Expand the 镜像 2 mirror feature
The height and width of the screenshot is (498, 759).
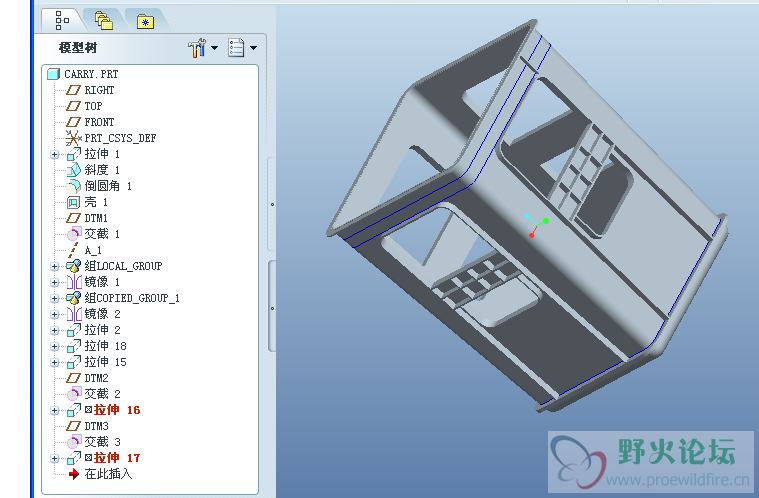point(55,315)
